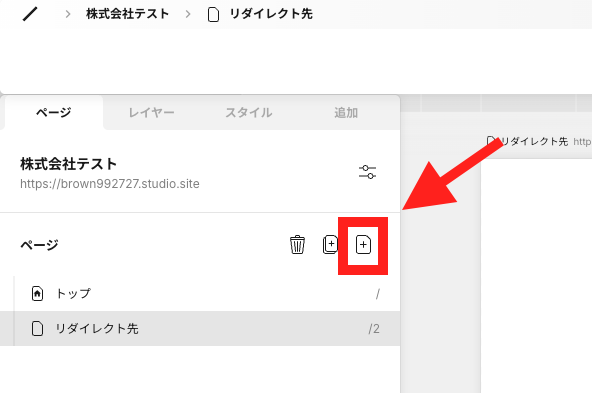This screenshot has height=393, width=592.
Task: Add a new page with plus-page icon
Action: point(363,245)
